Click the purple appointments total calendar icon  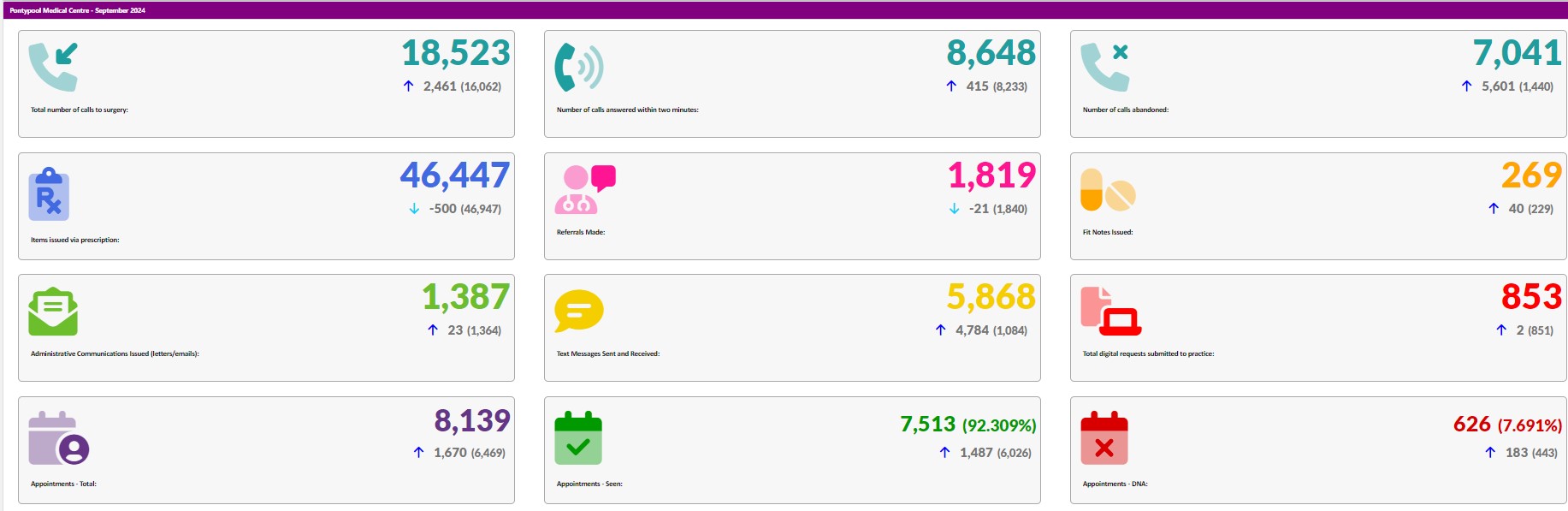tap(58, 438)
